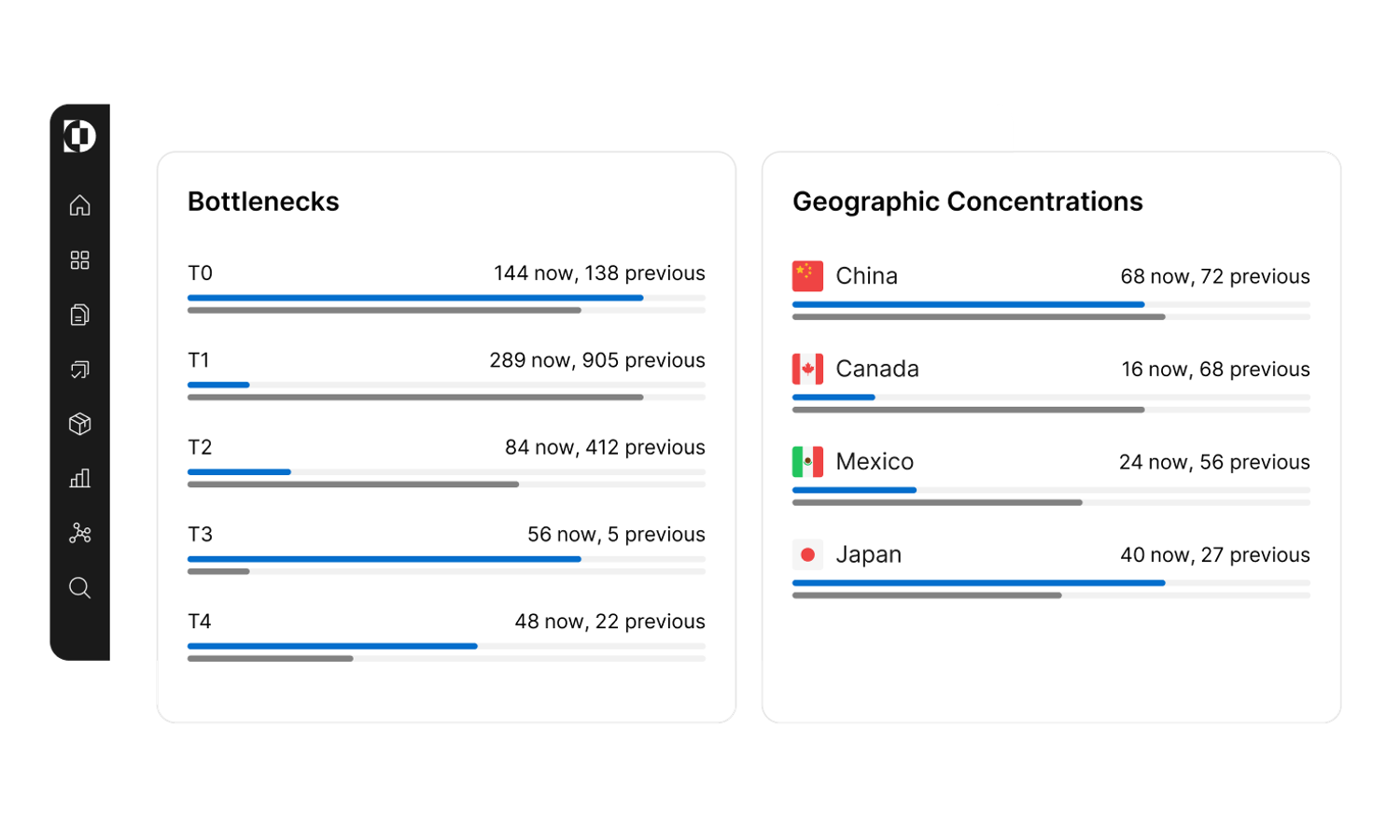Screen dimensions: 1400x840
Task: Open the Documents section in the sidebar
Action: pos(79,315)
